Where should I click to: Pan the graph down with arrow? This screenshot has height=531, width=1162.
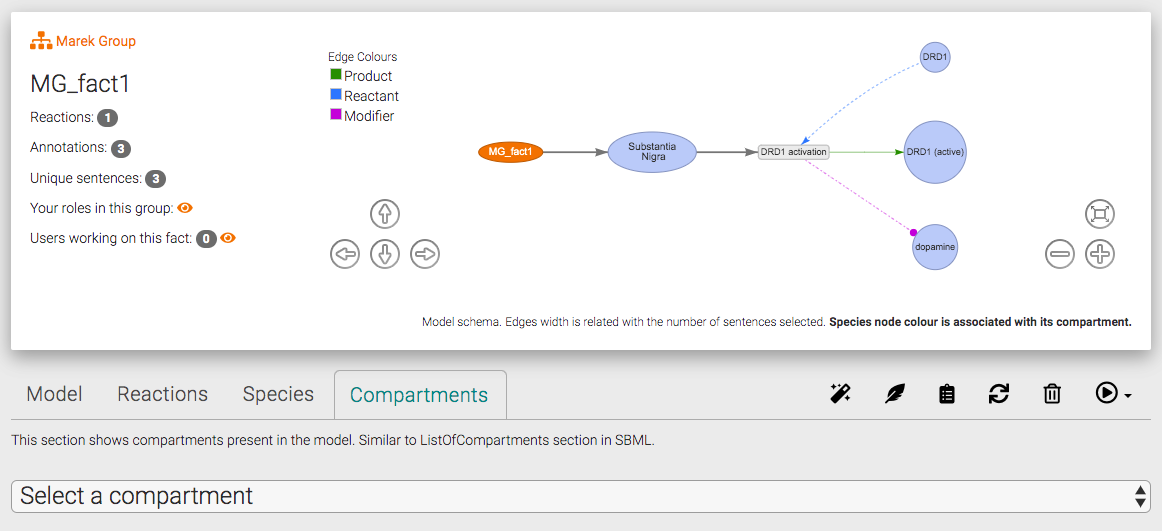(385, 254)
